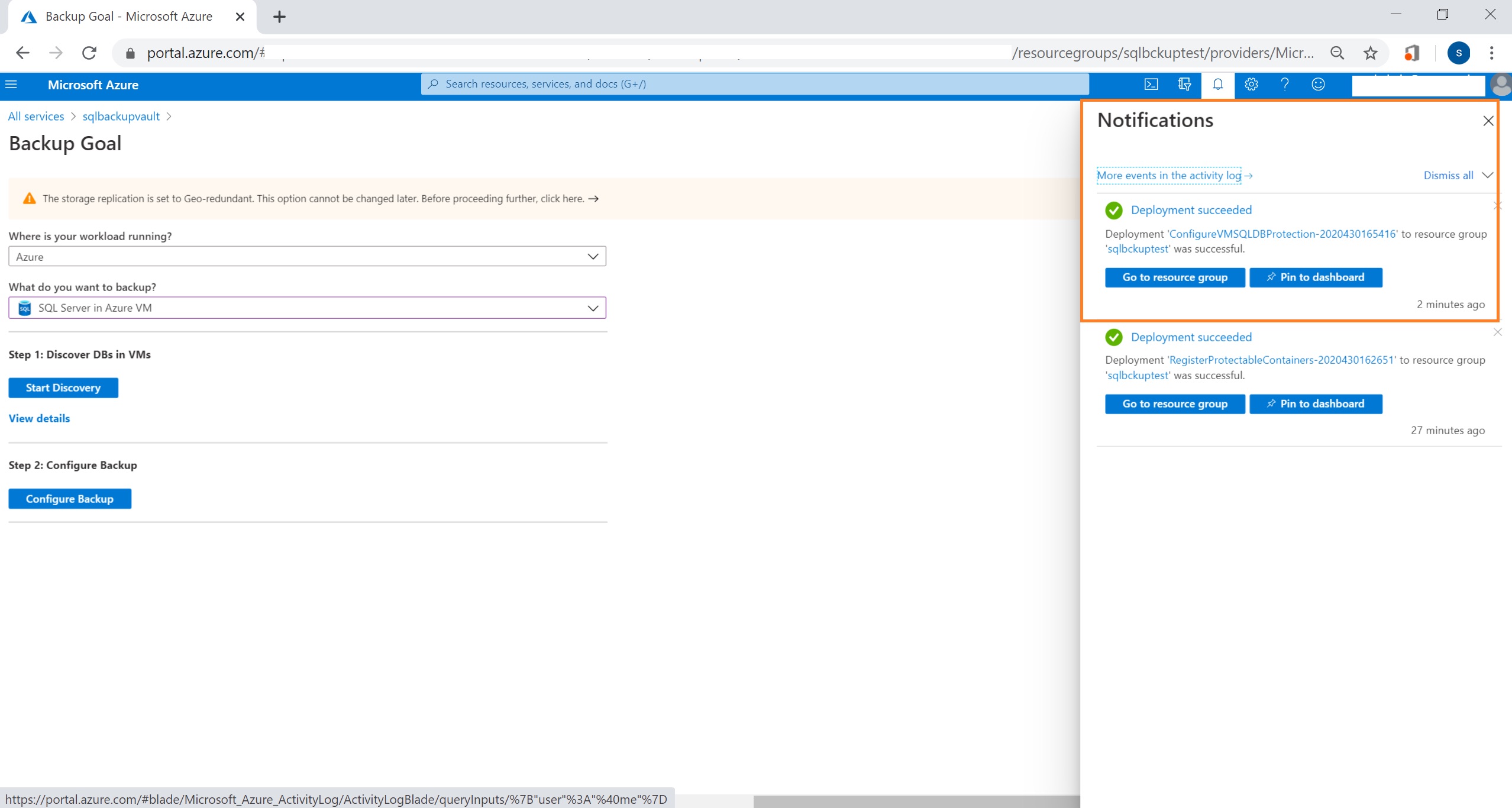Click the Configure Backup button

click(x=70, y=499)
